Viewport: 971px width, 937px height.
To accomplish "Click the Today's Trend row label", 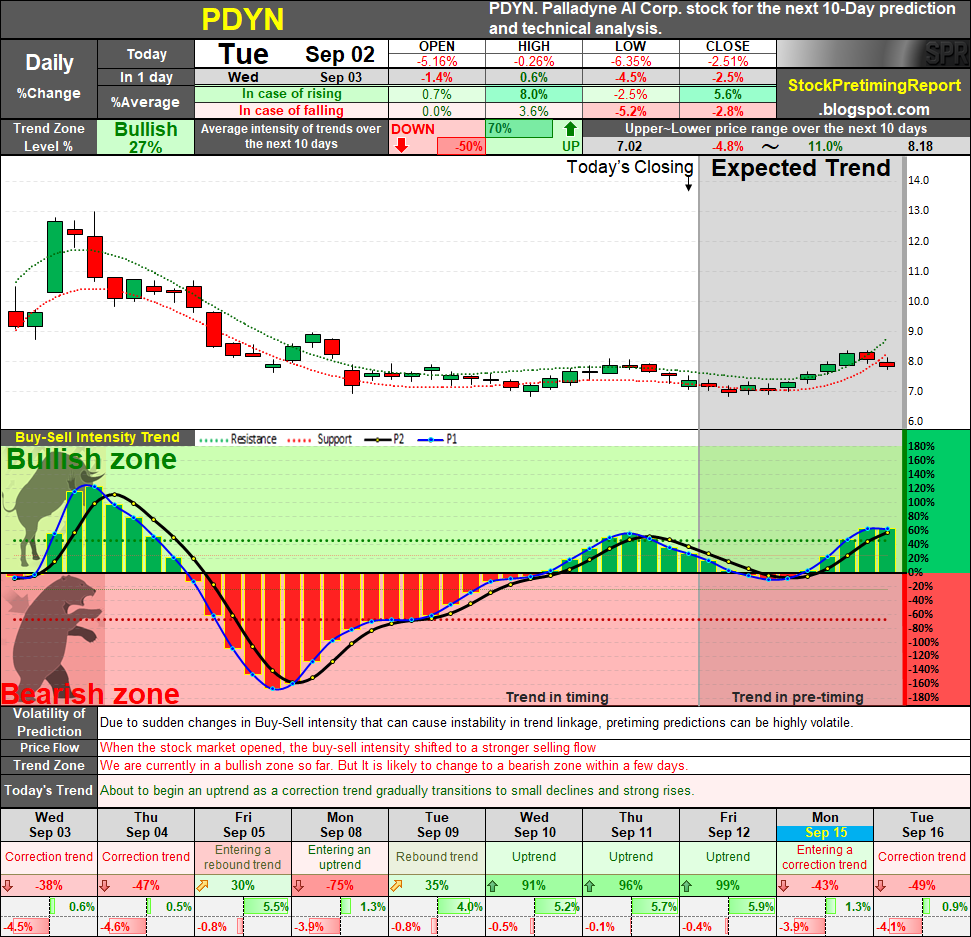I will pyautogui.click(x=49, y=790).
